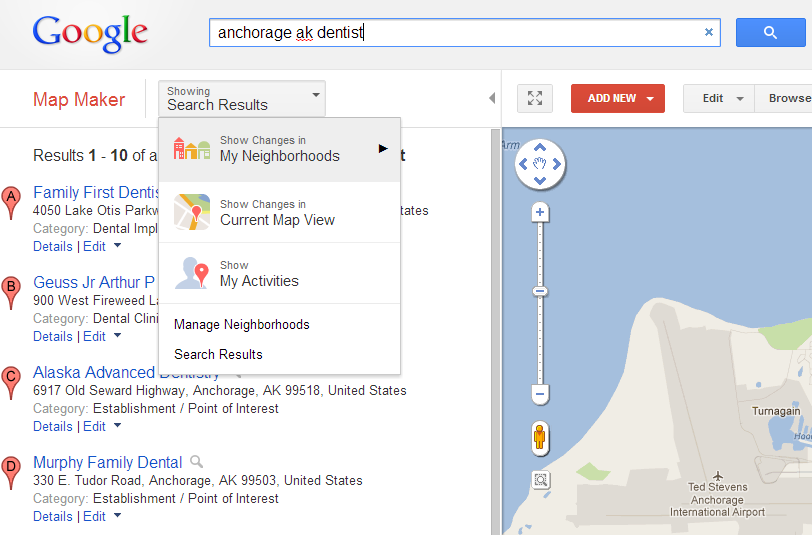The height and width of the screenshot is (535, 812).
Task: Expand the Edit arrow for Family First Dentistry
Action: click(118, 245)
